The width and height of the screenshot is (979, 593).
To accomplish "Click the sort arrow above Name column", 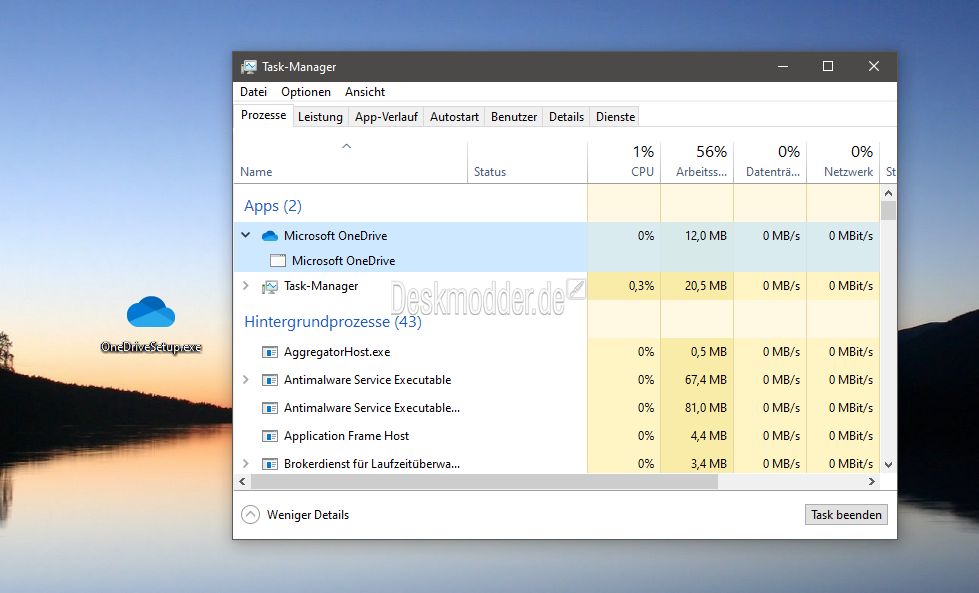I will coord(347,146).
